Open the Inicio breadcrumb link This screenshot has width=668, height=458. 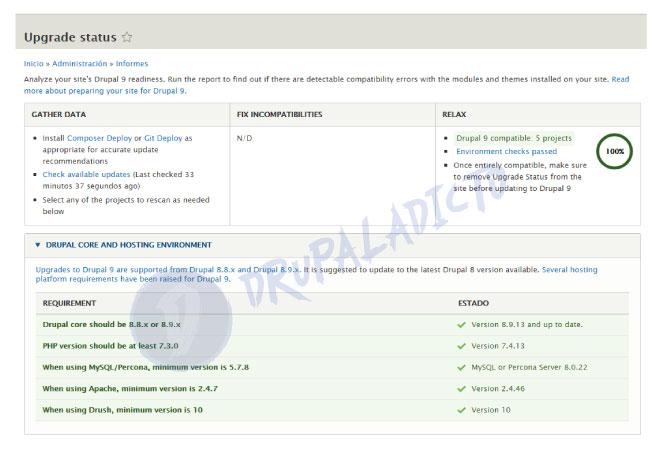coord(33,63)
